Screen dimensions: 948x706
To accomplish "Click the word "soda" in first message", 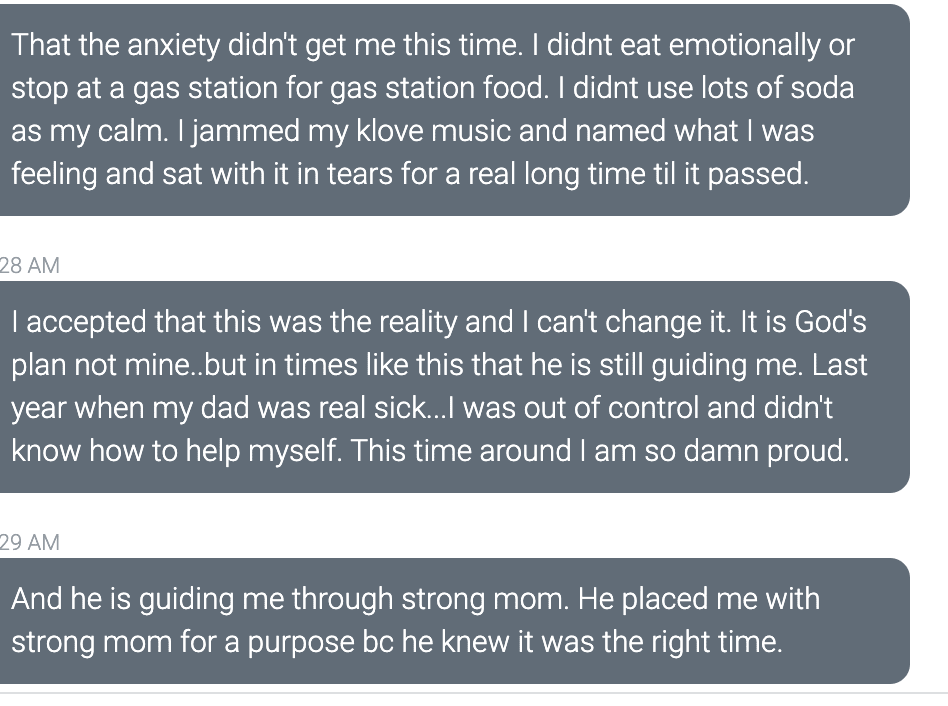I will (x=822, y=88).
